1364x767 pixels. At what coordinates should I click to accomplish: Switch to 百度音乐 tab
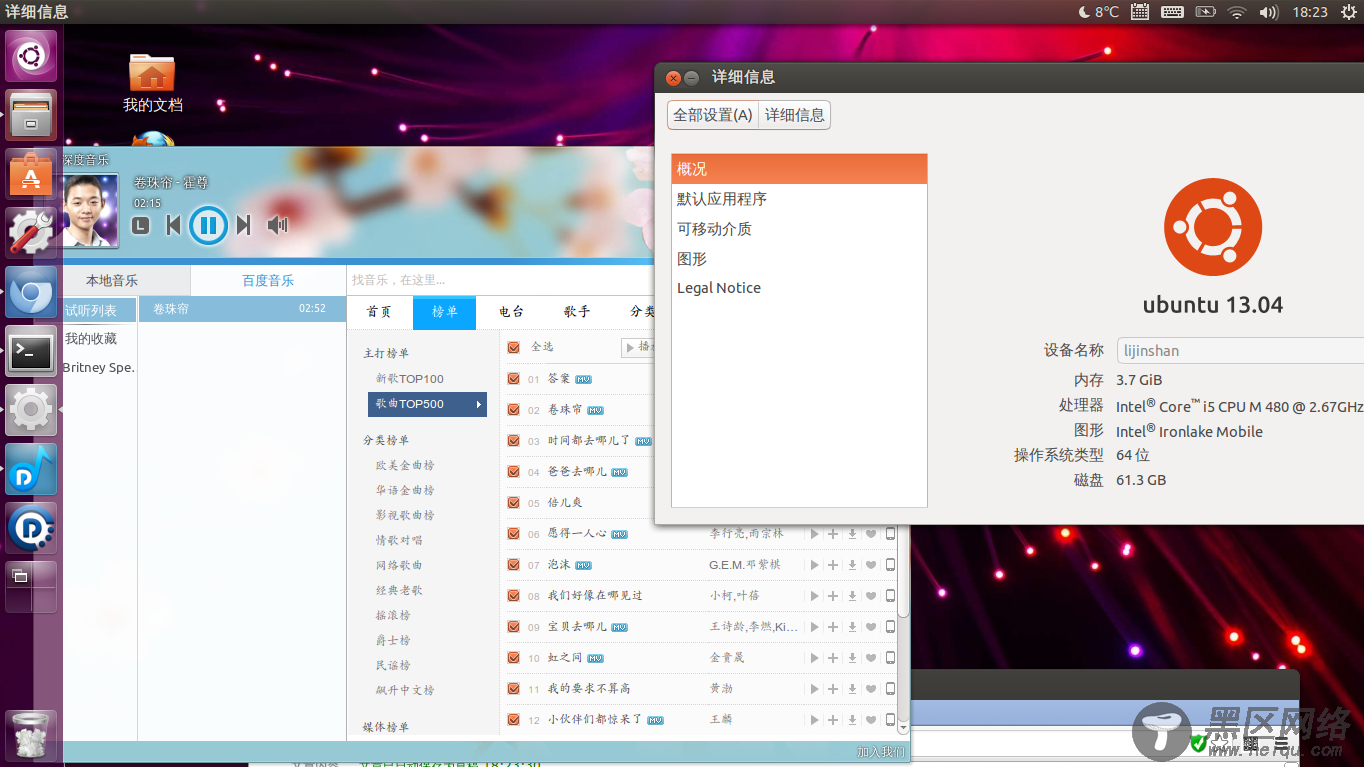click(x=268, y=281)
